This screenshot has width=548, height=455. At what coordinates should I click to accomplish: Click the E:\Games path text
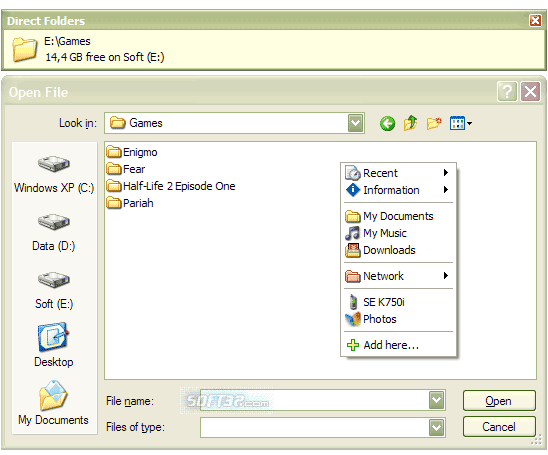pos(67,41)
